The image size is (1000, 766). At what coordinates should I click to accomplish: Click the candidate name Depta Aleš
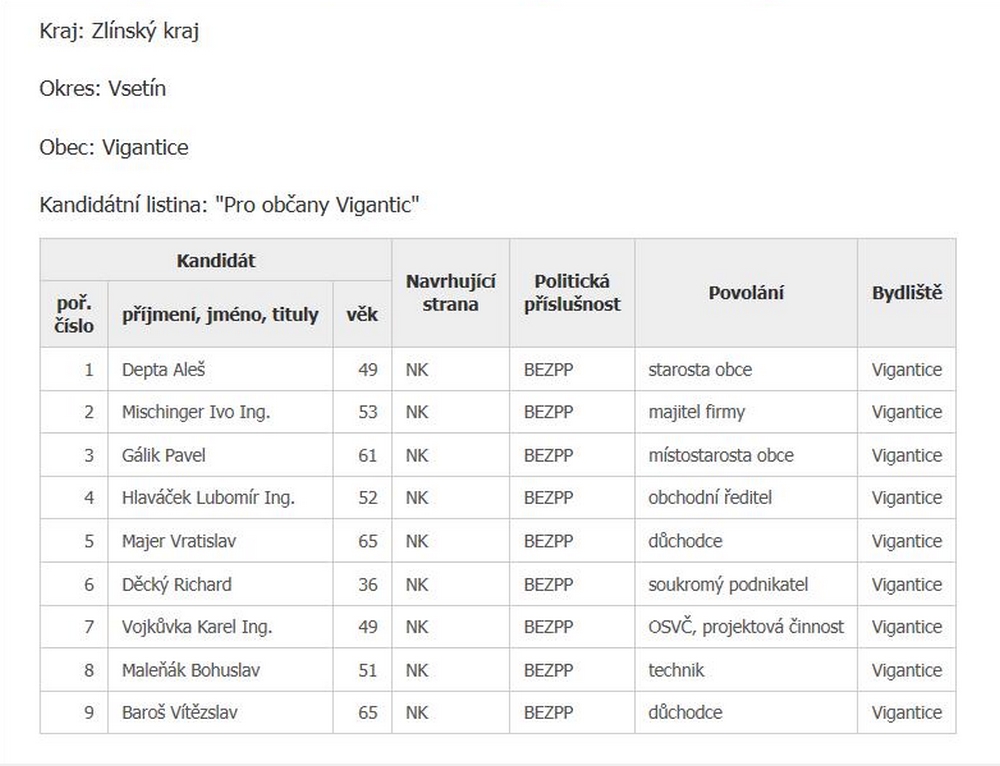pos(163,370)
